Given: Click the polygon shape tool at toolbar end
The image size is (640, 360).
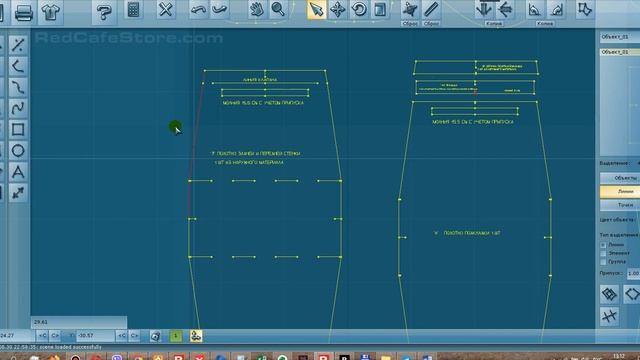Looking at the screenshot, I should pos(584,9).
